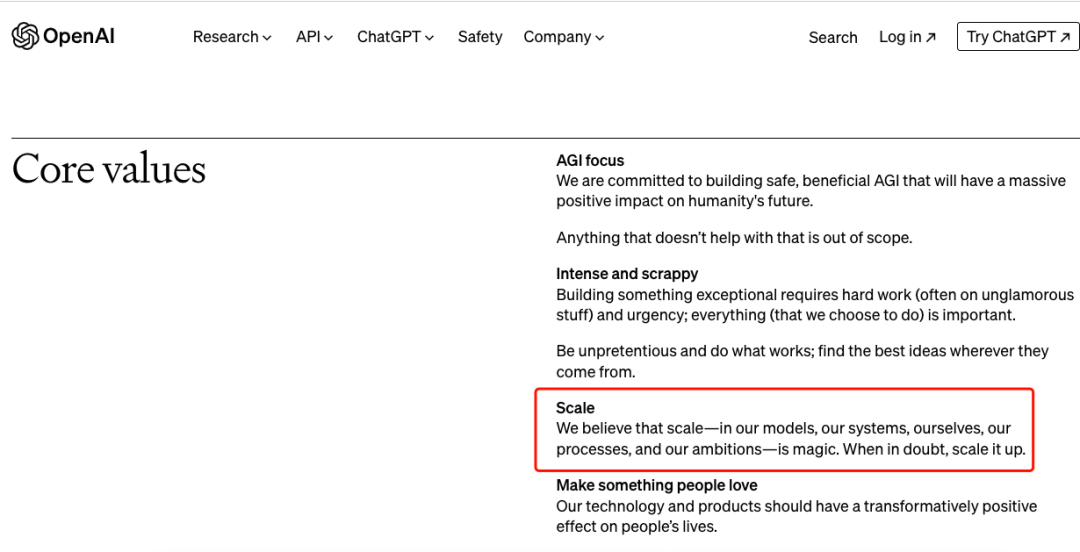Viewport: 1080px width, 552px height.
Task: Click the Make something people love heading
Action: [656, 485]
